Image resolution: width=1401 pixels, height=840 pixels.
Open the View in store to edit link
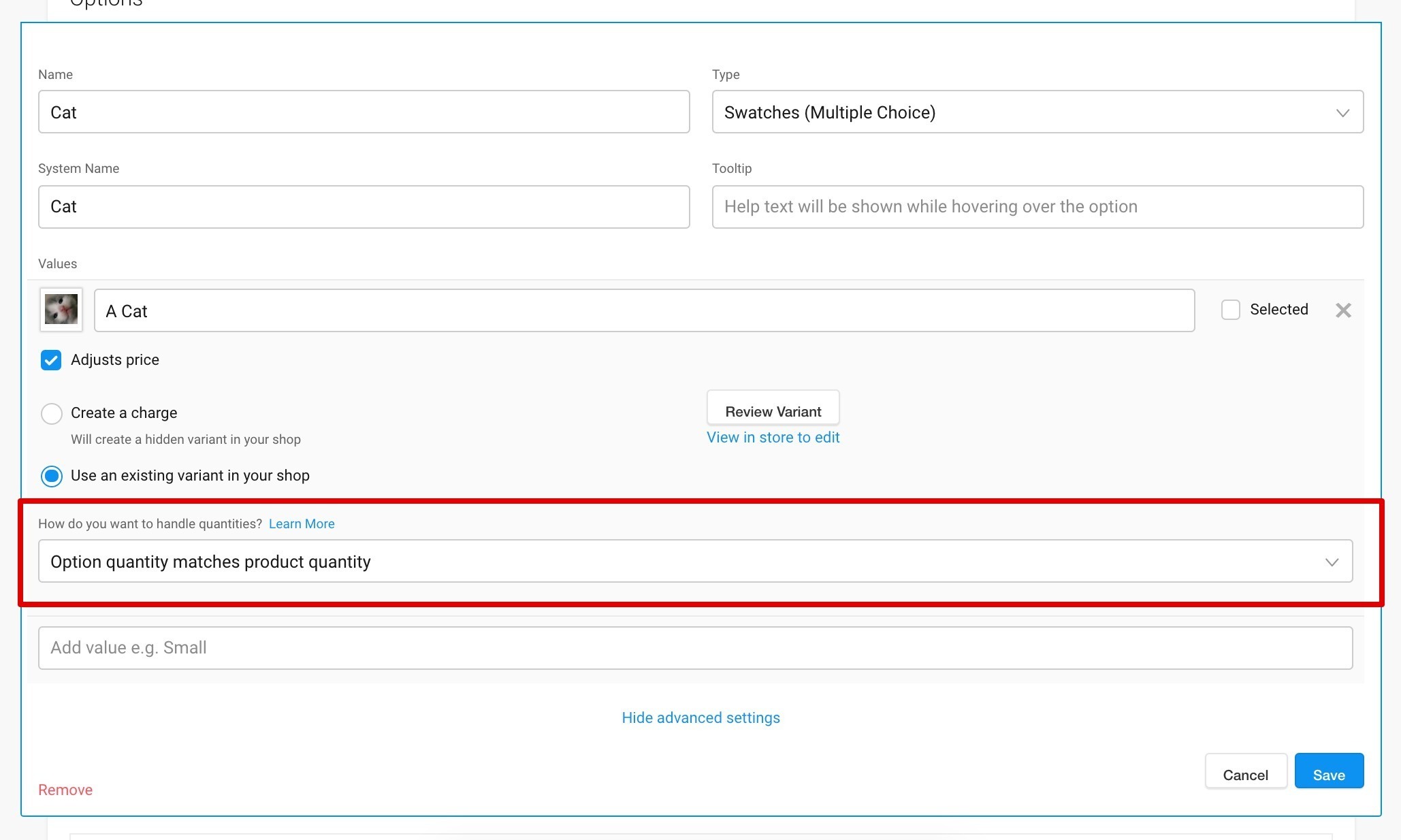pos(773,438)
